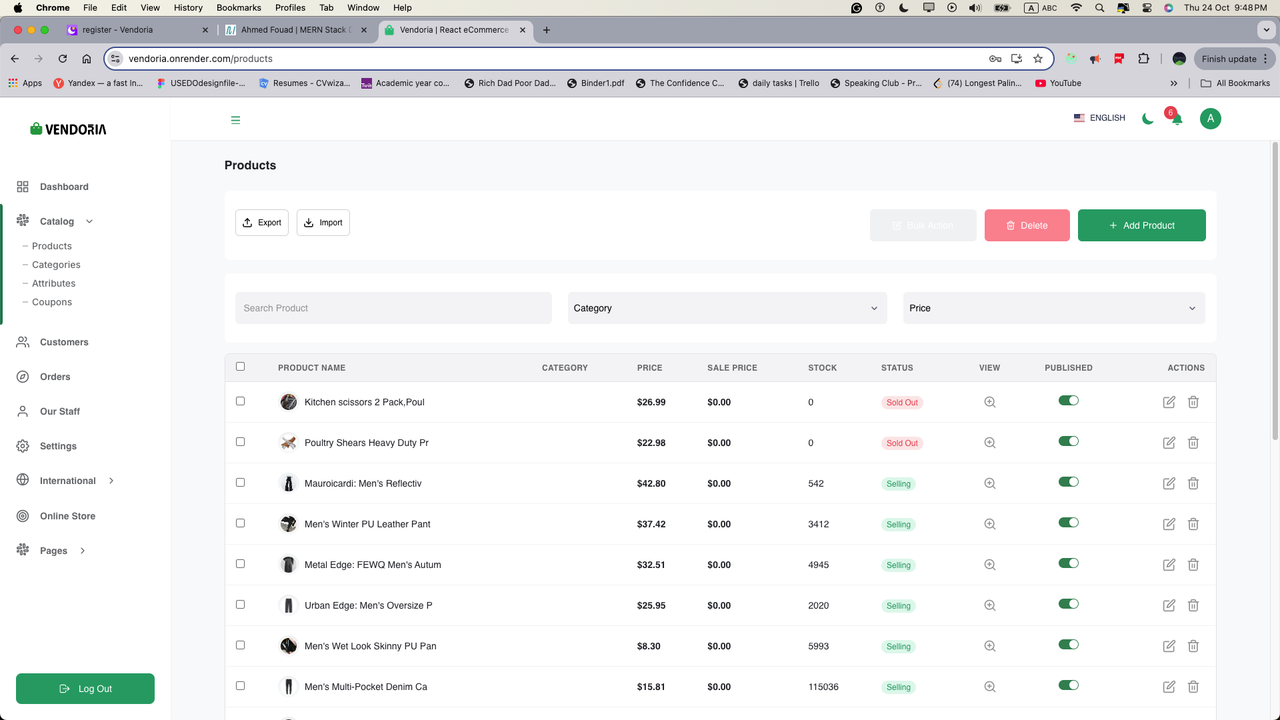The height and width of the screenshot is (720, 1280).
Task: Edit Kitchen scissors 2 Pack product
Action: coord(1169,402)
